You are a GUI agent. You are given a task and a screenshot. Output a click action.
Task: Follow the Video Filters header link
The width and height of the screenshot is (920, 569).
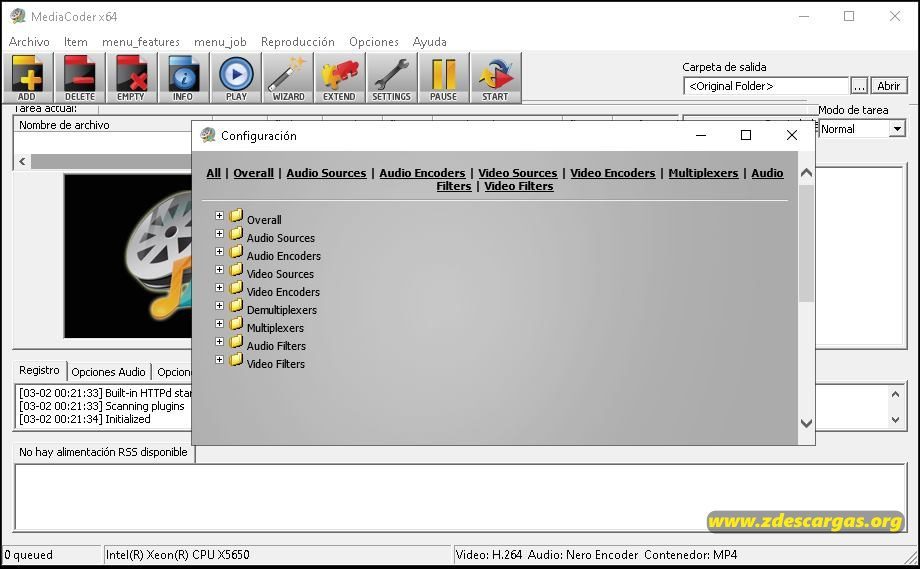click(519, 187)
